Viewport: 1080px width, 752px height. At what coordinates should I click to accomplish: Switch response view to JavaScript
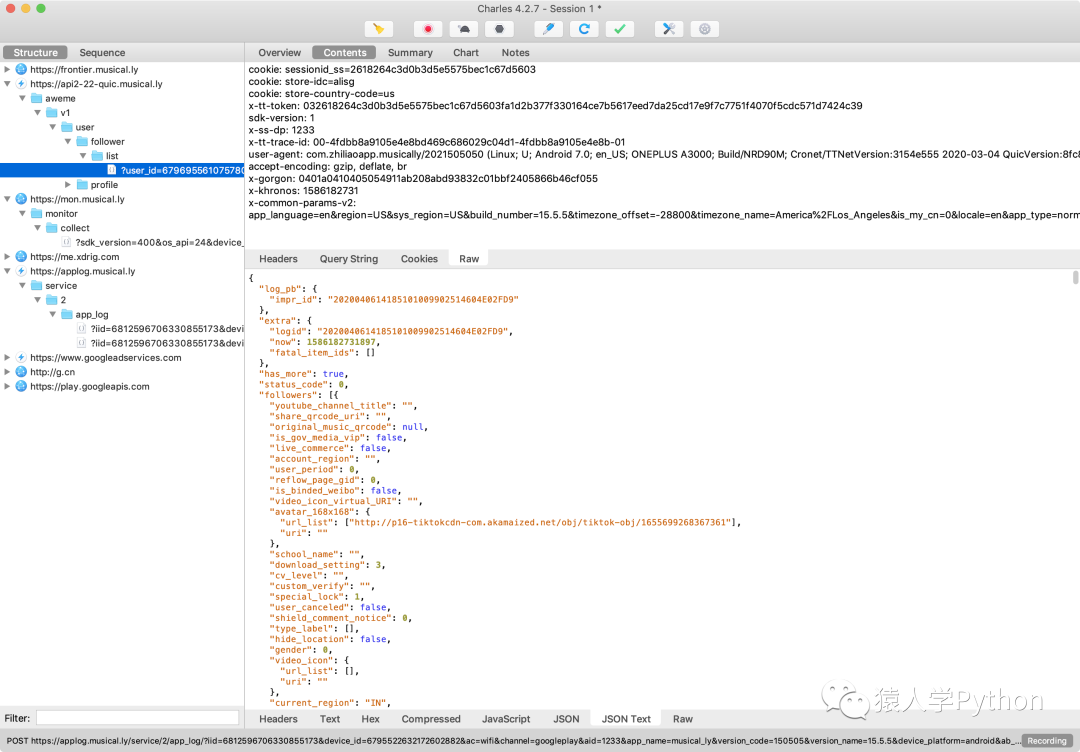click(x=506, y=719)
